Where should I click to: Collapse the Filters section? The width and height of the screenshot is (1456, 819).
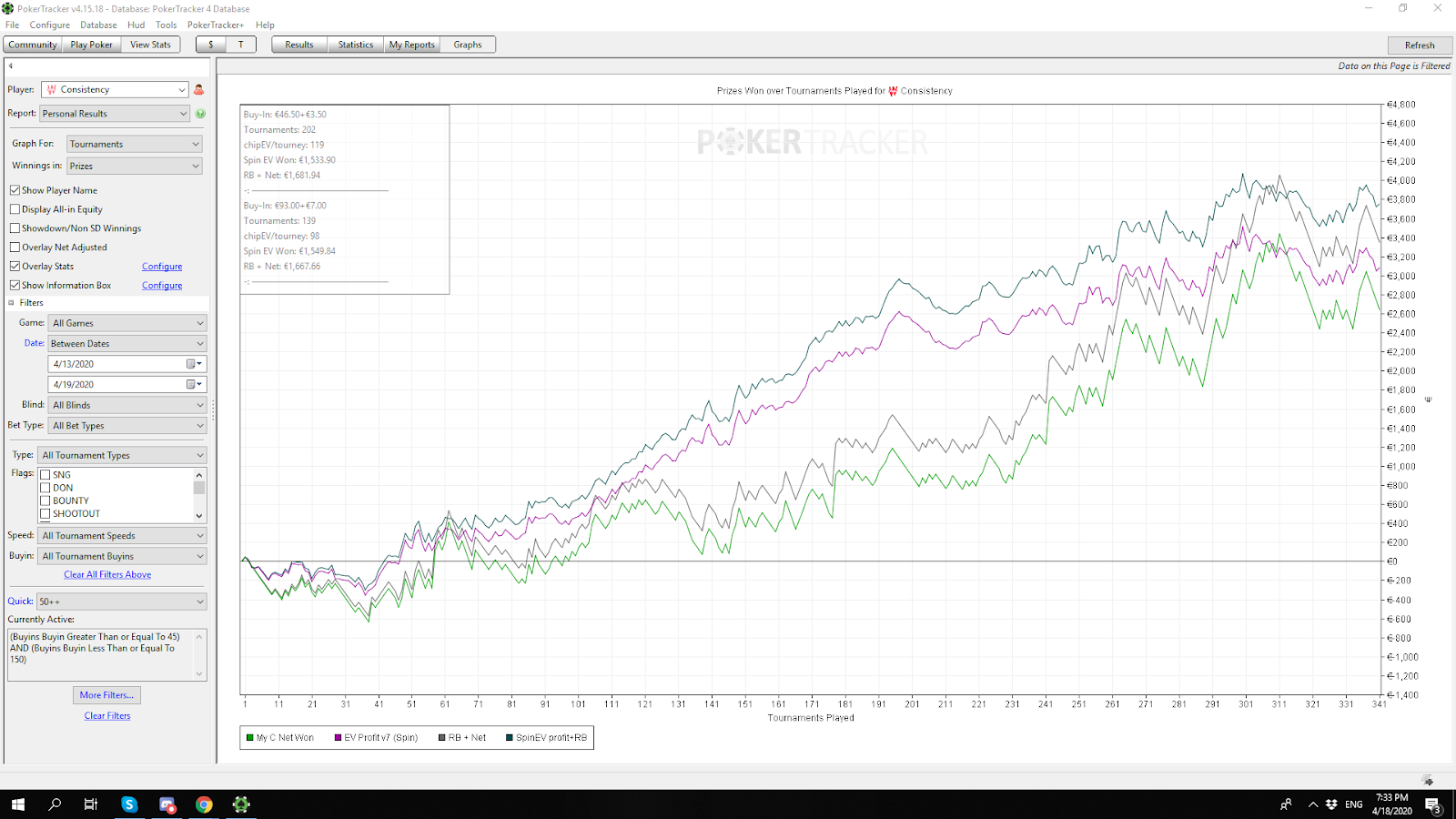[12, 303]
